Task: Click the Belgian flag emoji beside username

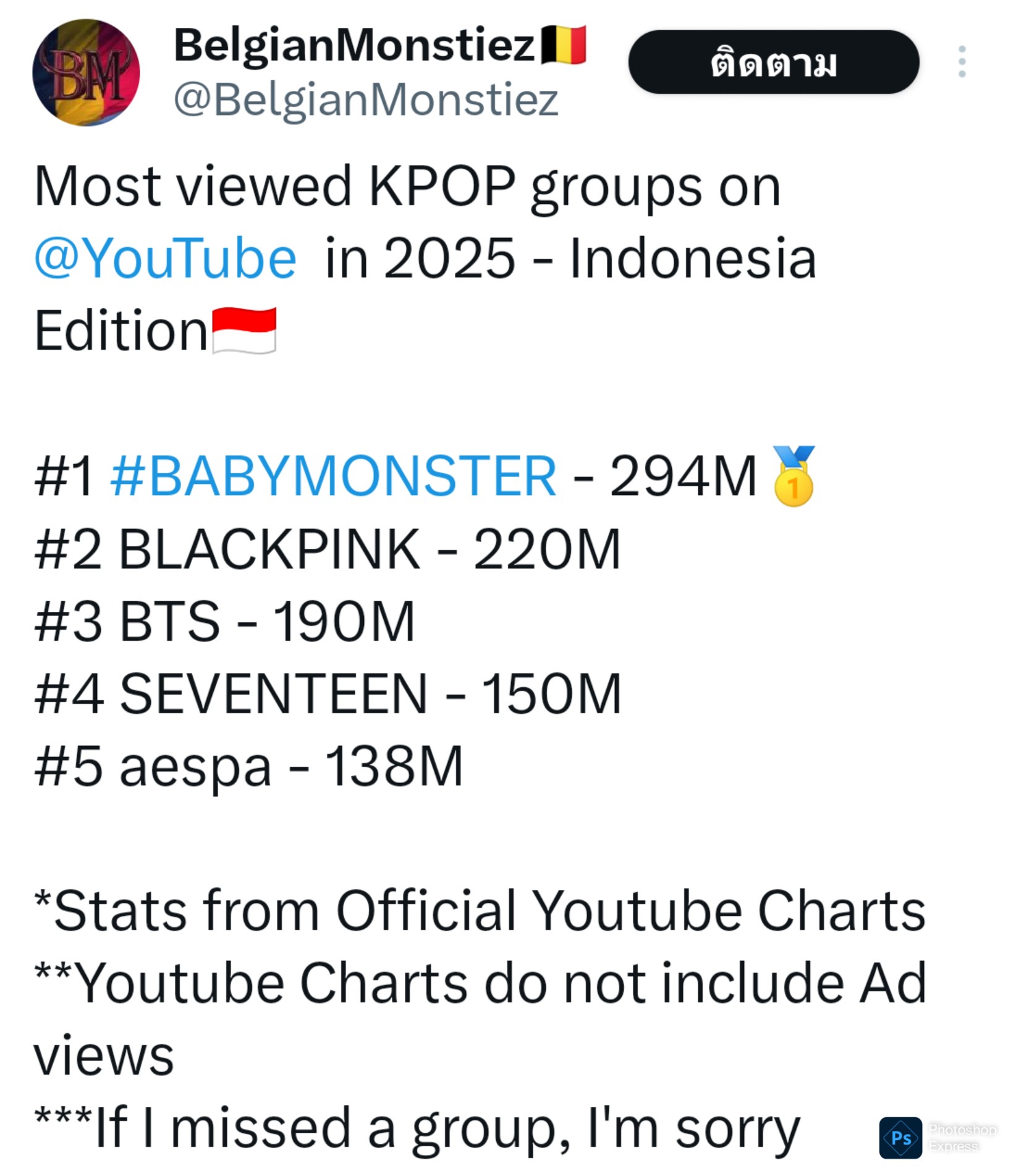Action: pos(563,45)
